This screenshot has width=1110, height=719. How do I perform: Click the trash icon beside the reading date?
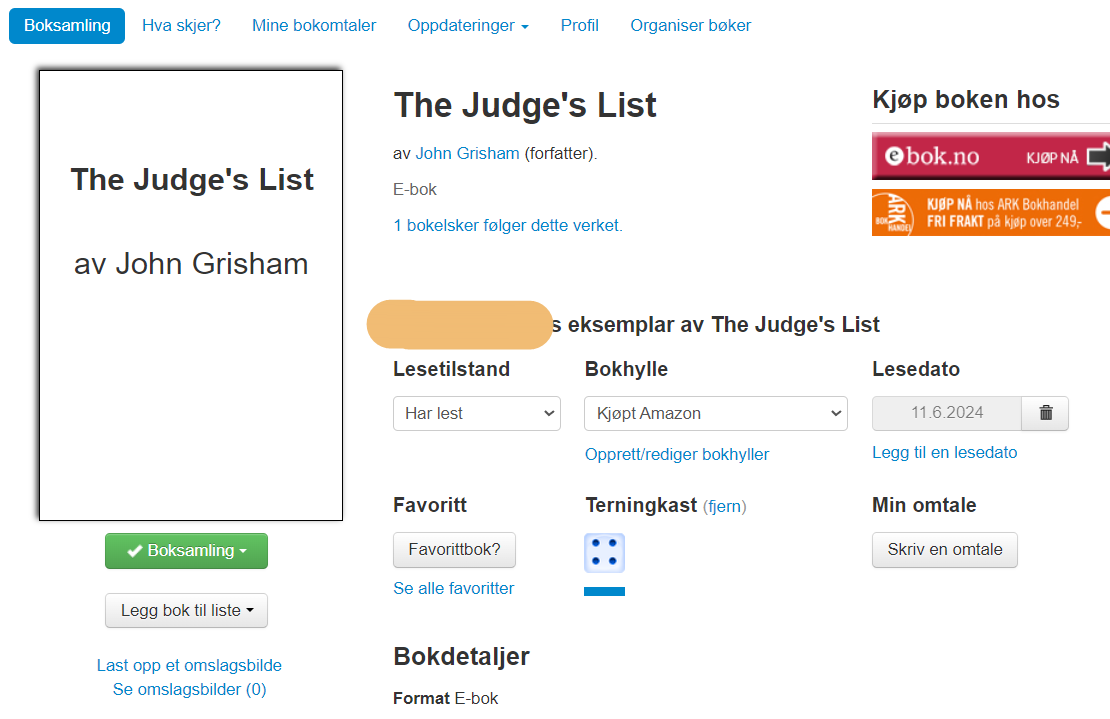pos(1045,413)
